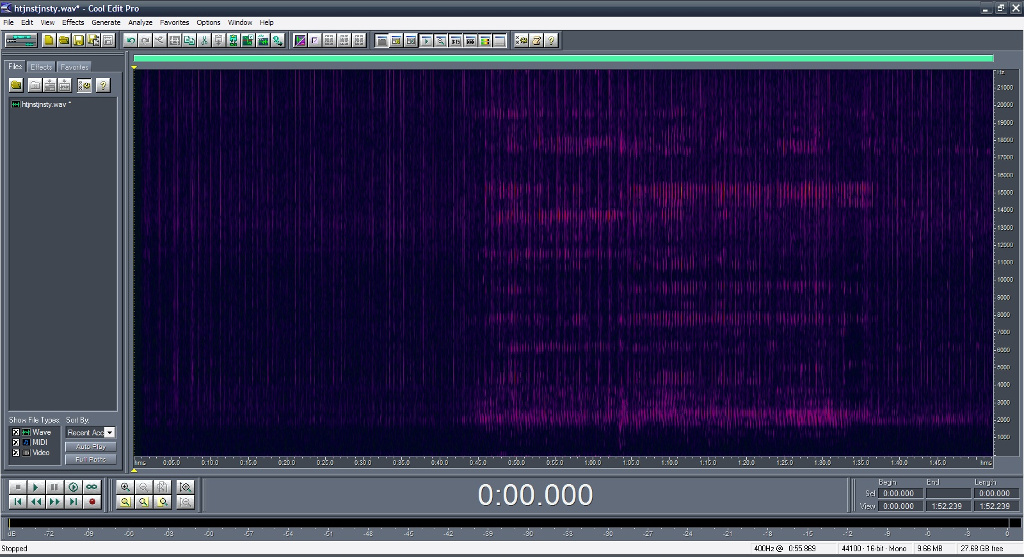This screenshot has width=1024, height=557.
Task: Open the Sort By dropdown
Action: coord(109,432)
